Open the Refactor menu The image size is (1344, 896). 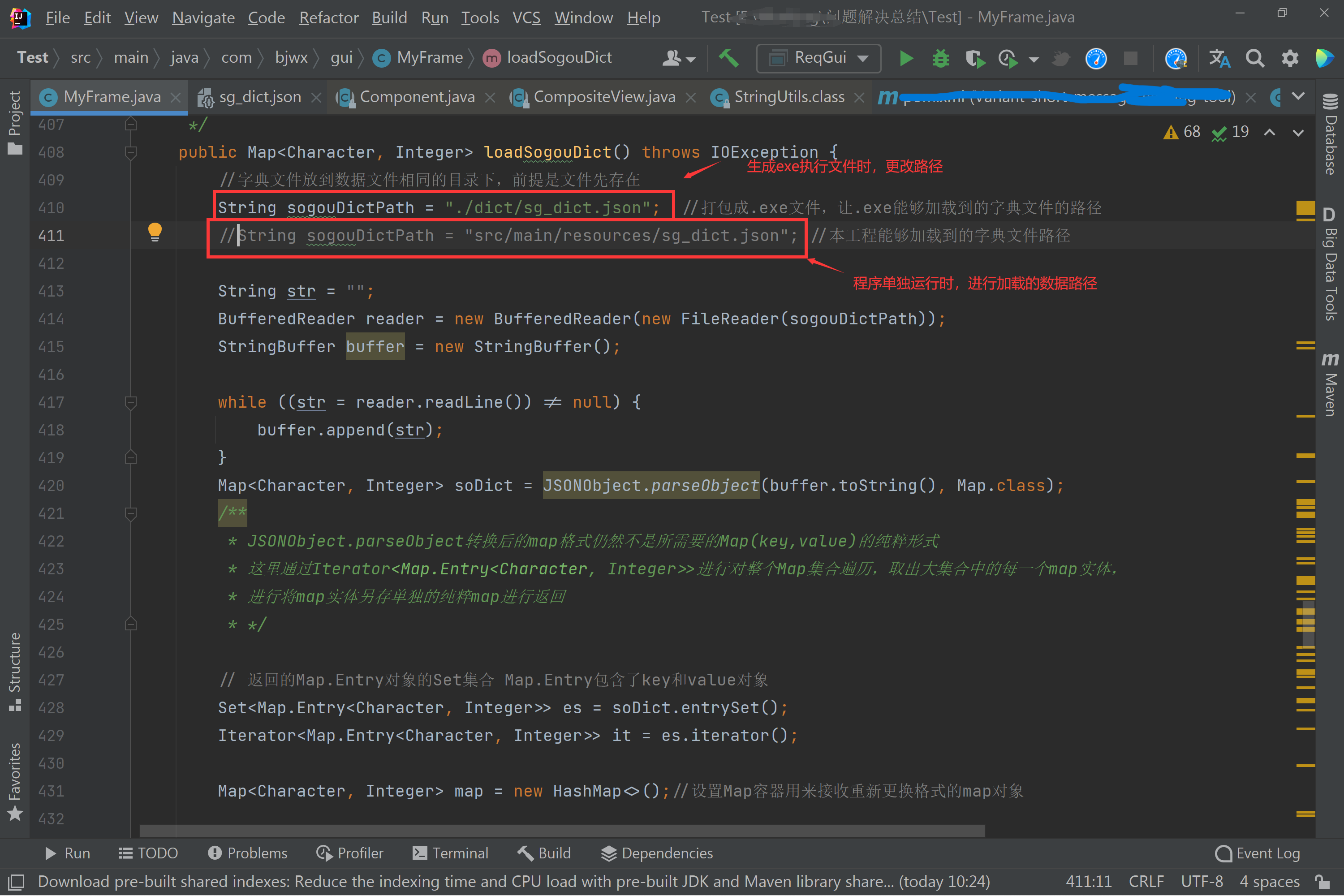coord(328,18)
